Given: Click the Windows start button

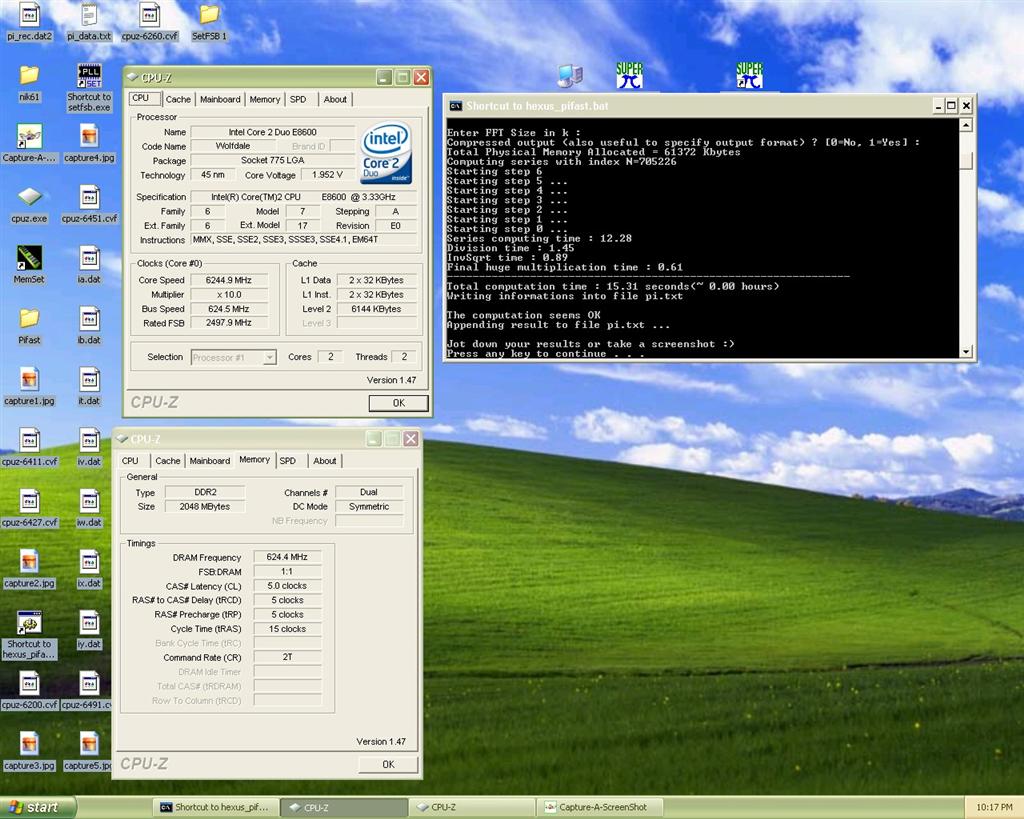Looking at the screenshot, I should pyautogui.click(x=37, y=807).
